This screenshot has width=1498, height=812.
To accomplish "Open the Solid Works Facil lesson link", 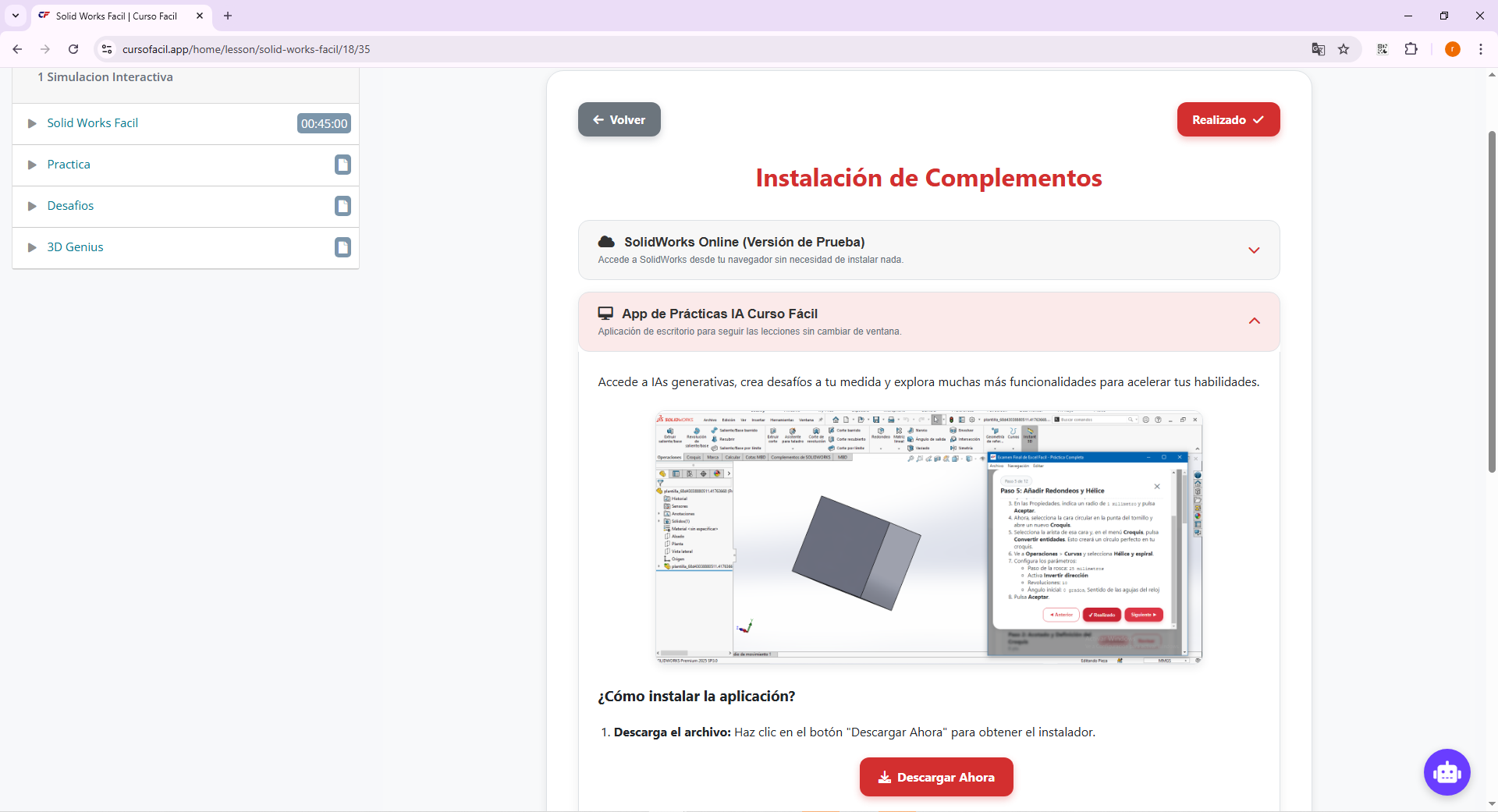I will (x=93, y=123).
